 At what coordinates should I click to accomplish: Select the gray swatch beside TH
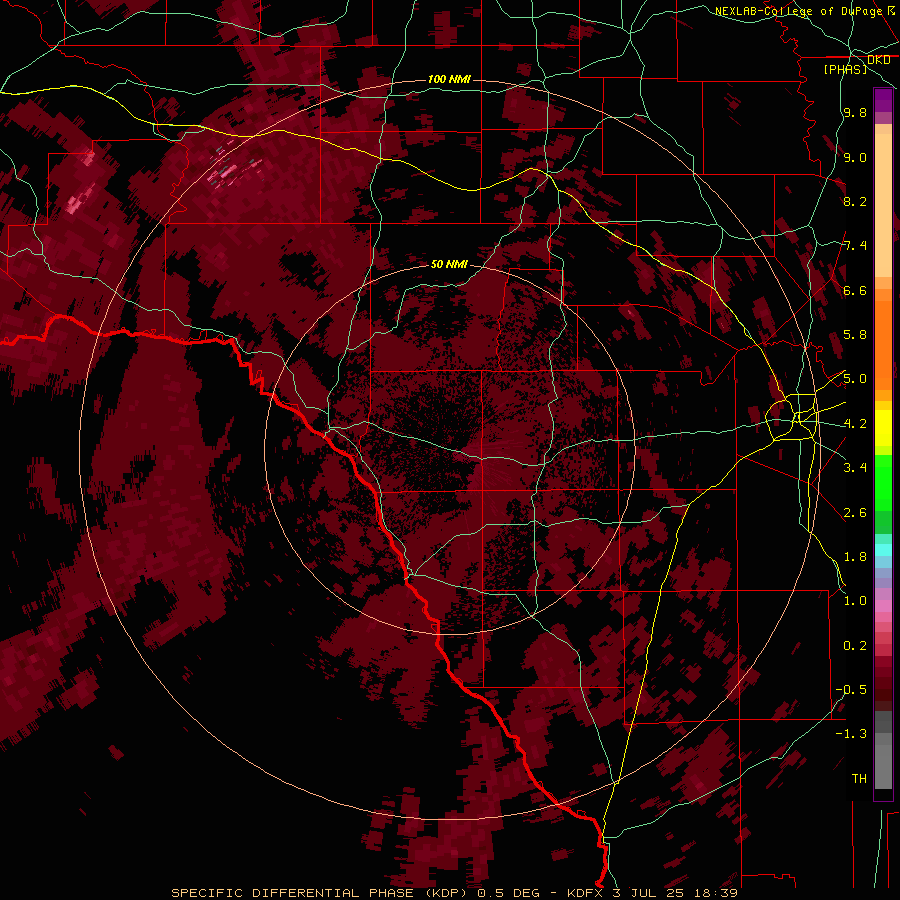point(883,767)
